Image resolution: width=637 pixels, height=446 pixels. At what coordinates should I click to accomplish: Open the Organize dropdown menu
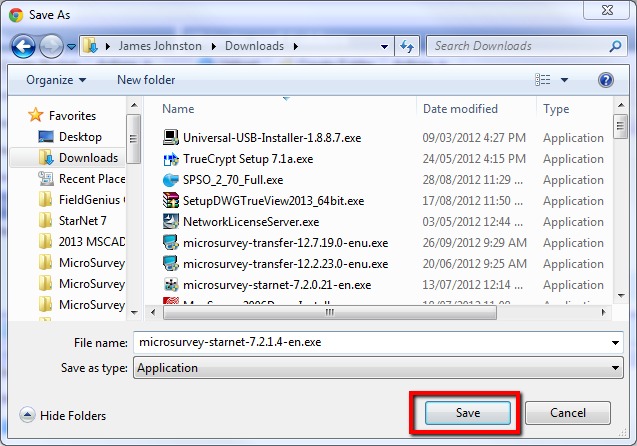[x=56, y=80]
